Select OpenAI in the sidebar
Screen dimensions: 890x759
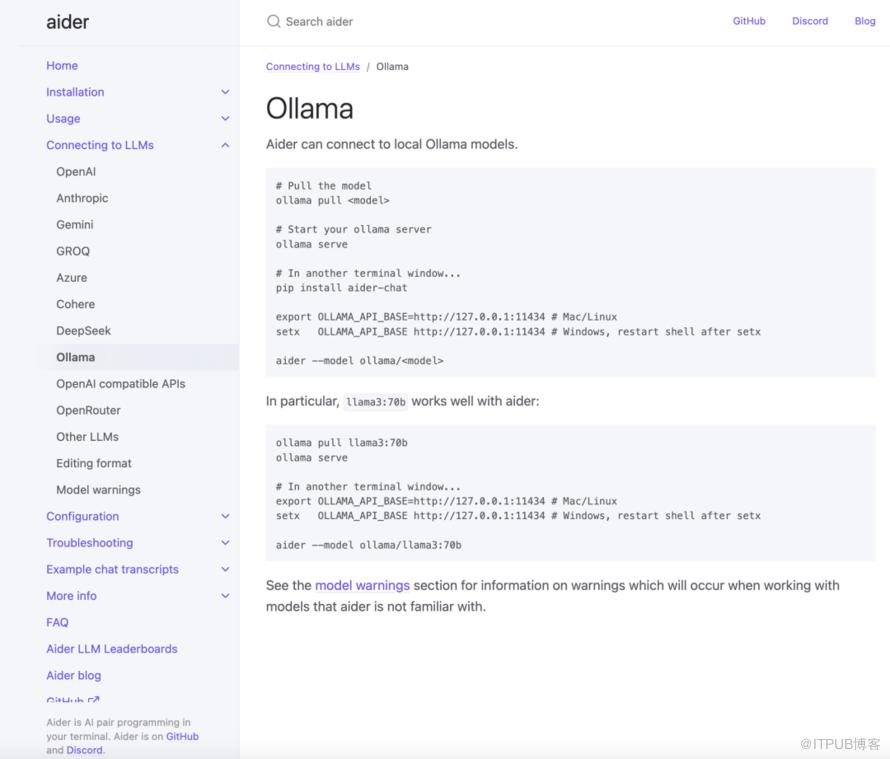click(x=76, y=172)
